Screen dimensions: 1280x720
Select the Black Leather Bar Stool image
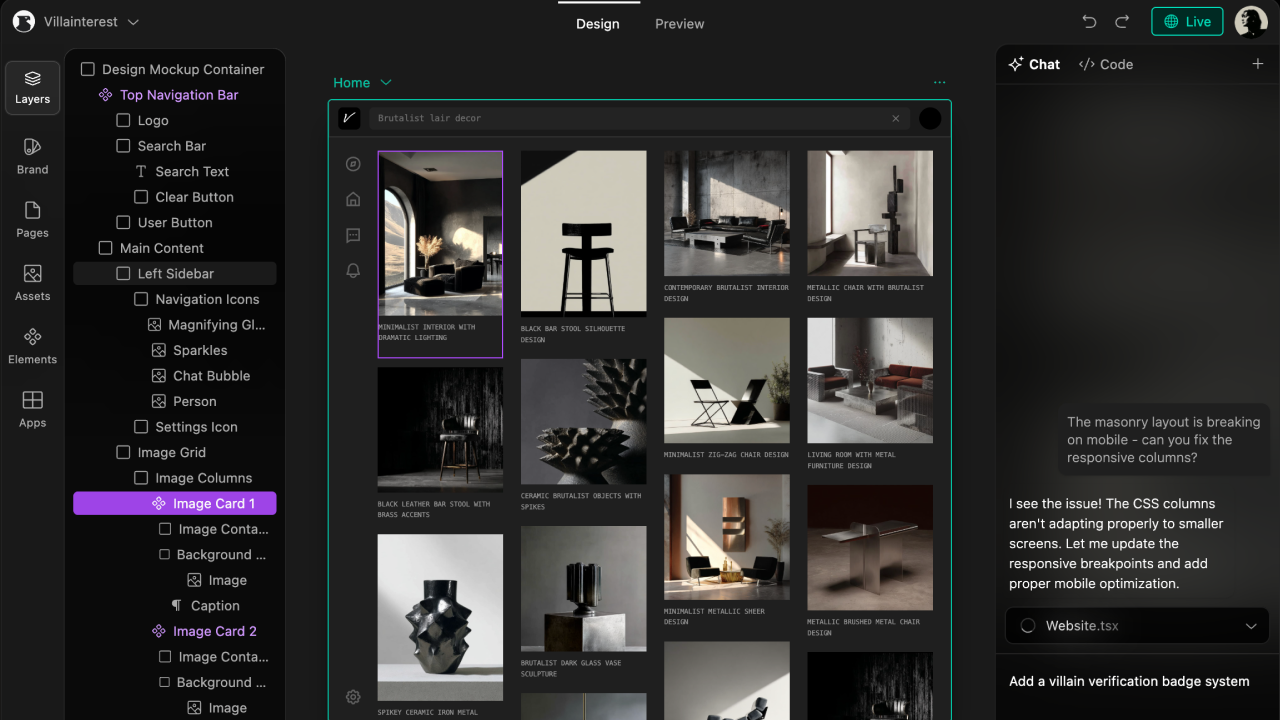(440, 430)
